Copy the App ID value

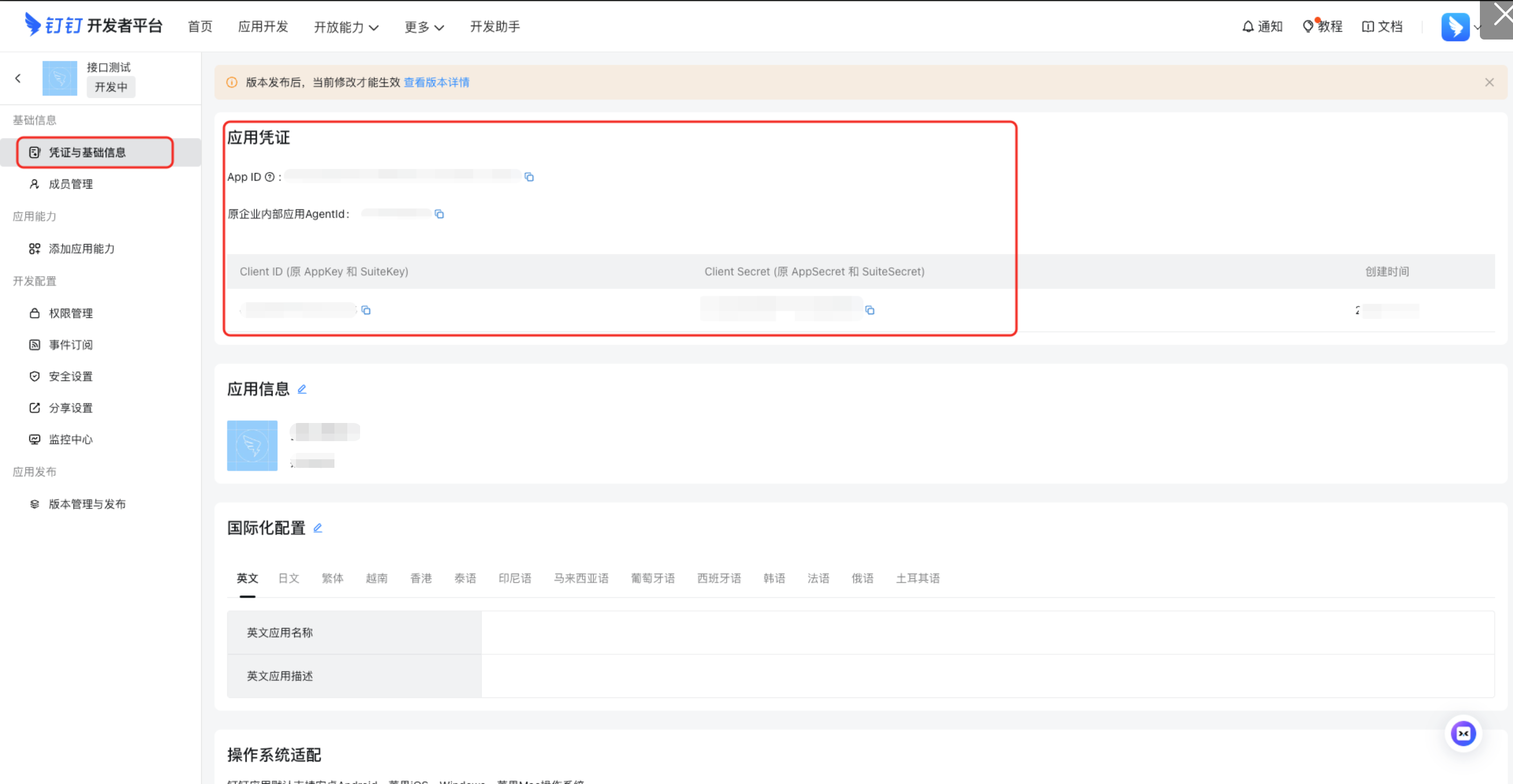tap(529, 177)
